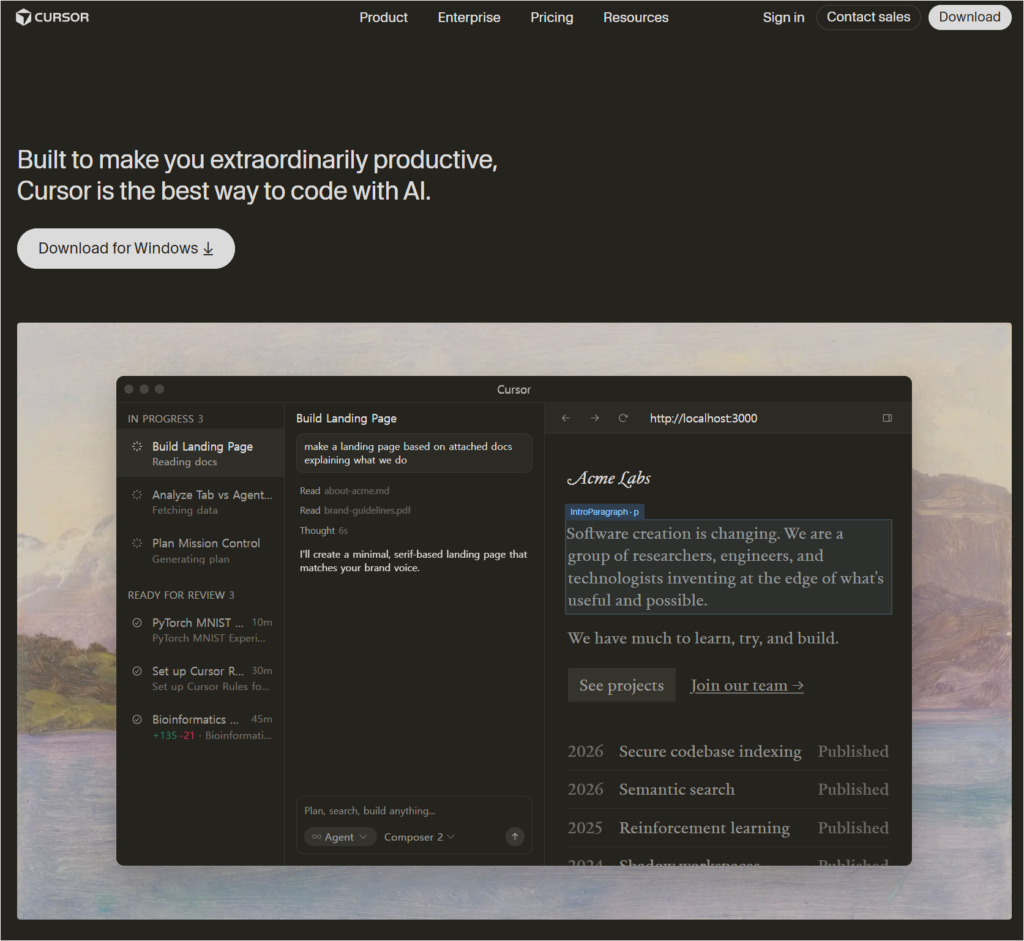Reload the localhost preview page
1024x941 pixels.
pos(623,418)
